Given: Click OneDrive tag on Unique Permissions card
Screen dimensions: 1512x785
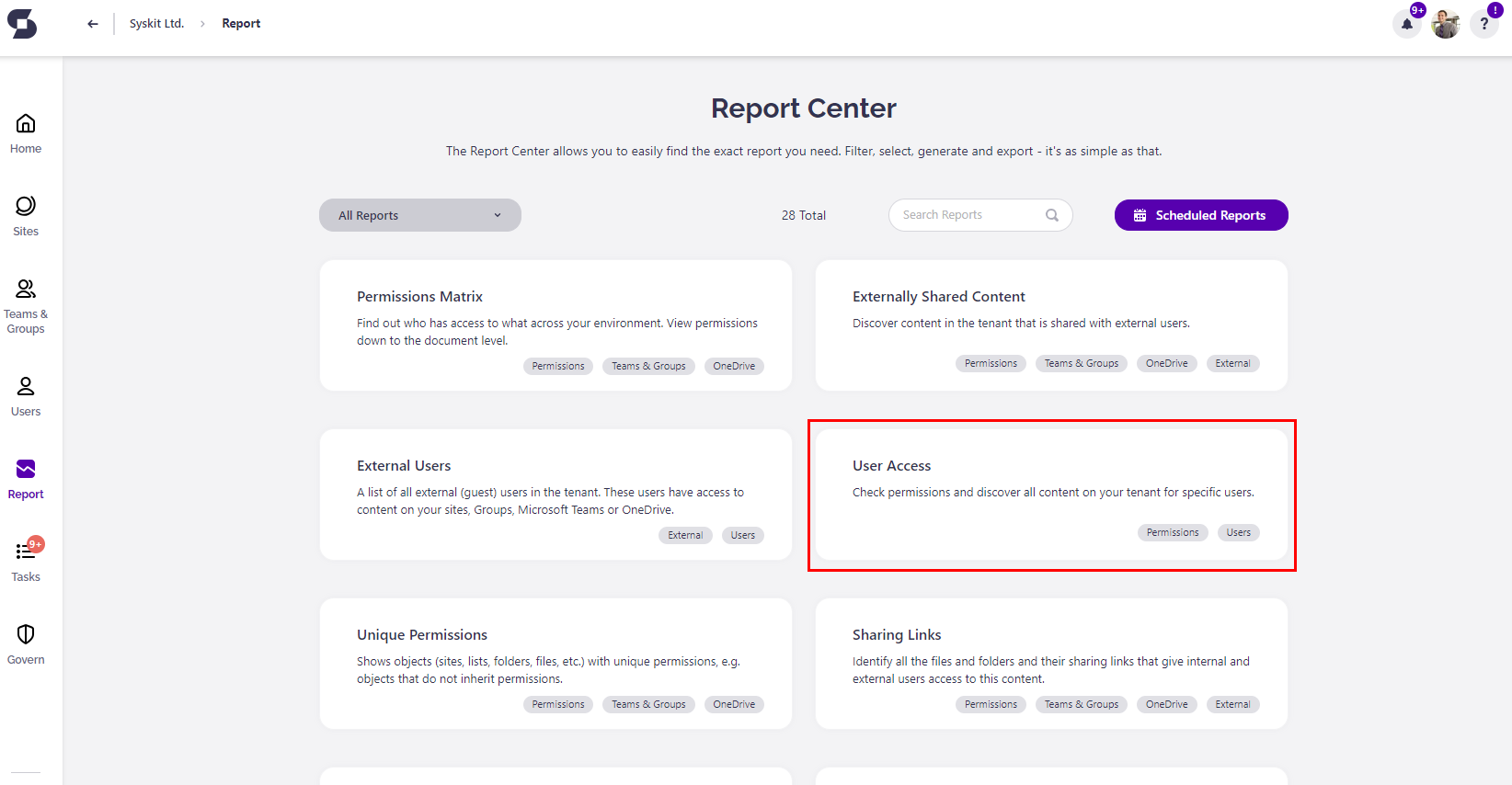Looking at the screenshot, I should click(x=734, y=704).
